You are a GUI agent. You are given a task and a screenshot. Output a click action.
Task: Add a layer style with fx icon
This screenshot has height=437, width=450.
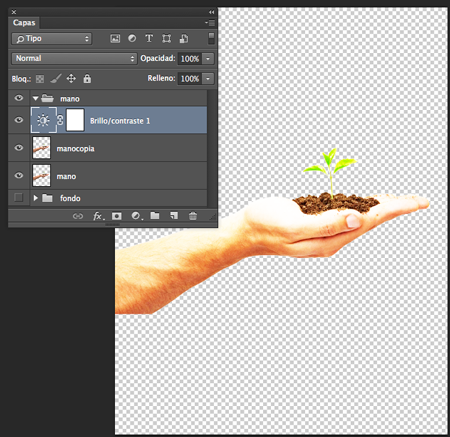click(x=98, y=216)
